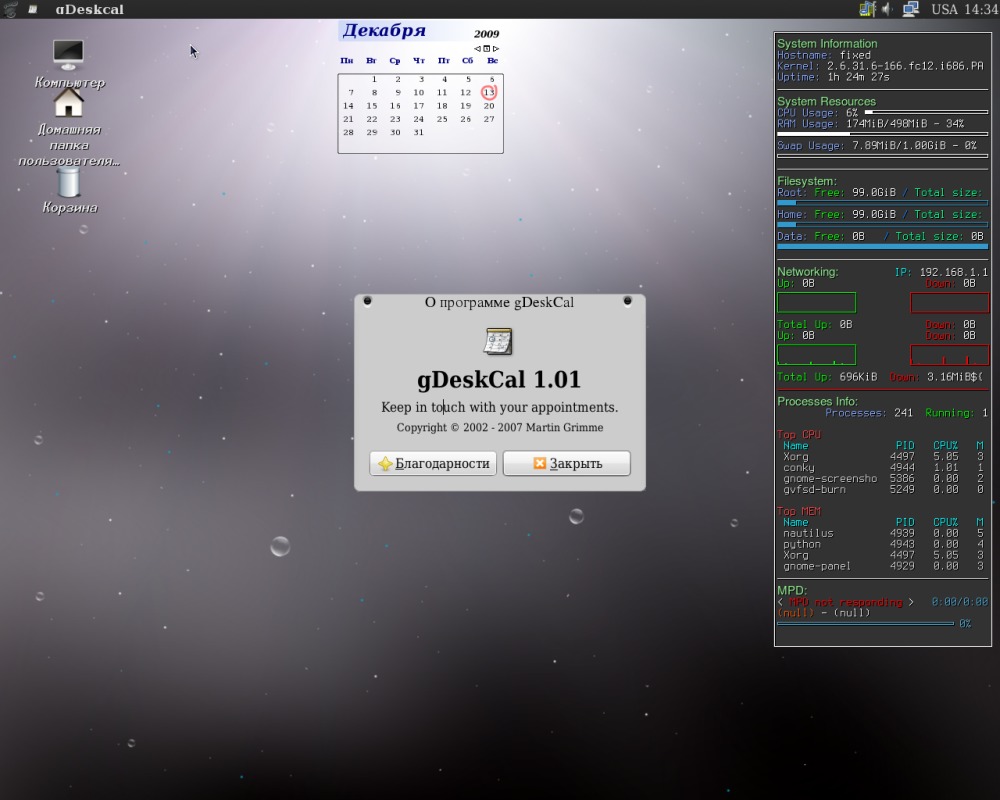This screenshot has height=800, width=1000.
Task: Select the gDeskcal task in top panel
Action: coord(89,10)
